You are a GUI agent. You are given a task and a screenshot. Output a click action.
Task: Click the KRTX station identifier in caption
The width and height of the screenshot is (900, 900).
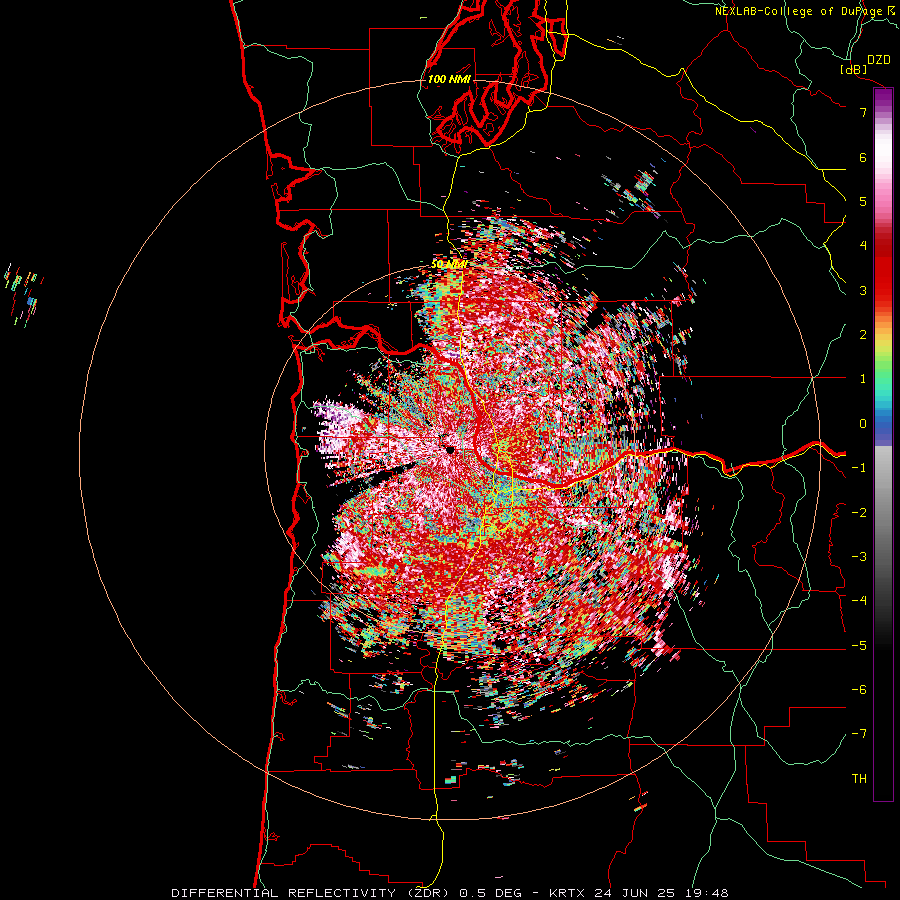[567, 893]
